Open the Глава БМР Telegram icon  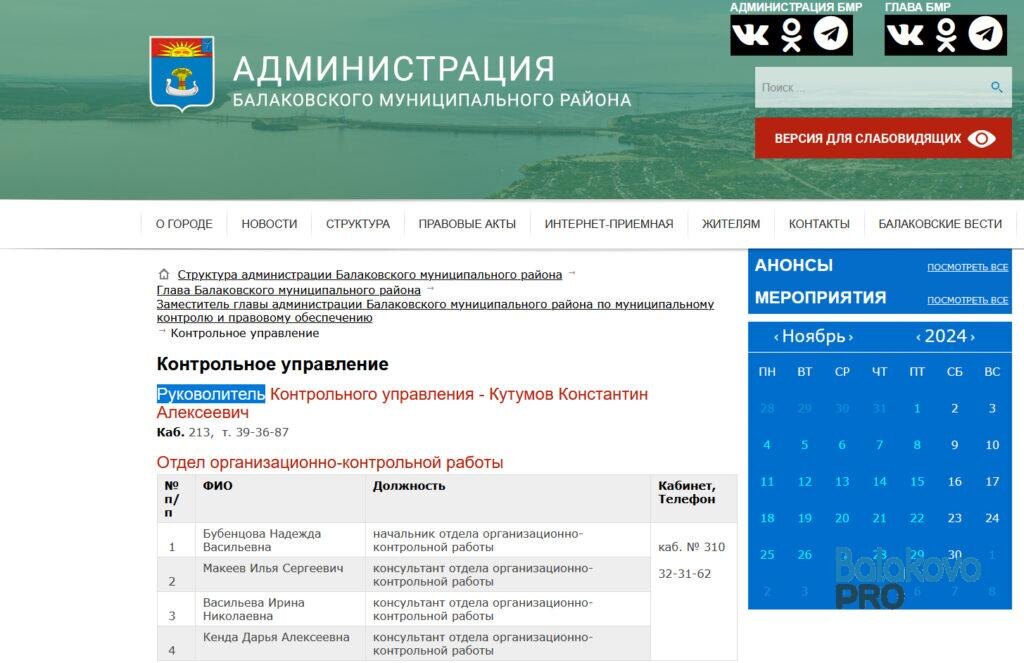[985, 34]
